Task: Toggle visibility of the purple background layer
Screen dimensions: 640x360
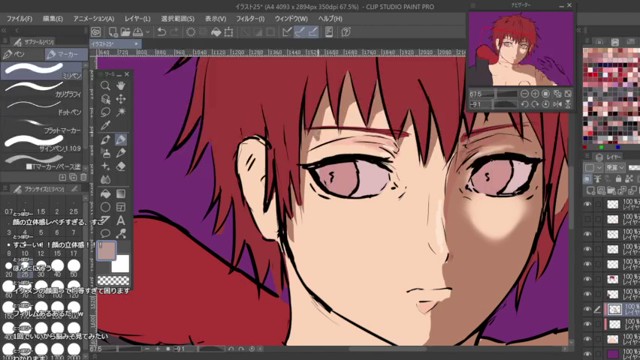Action: pos(587,353)
